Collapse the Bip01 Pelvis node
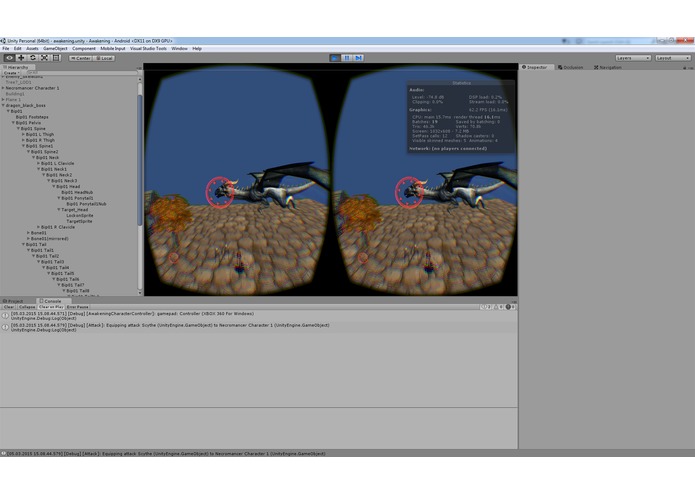Viewport: 695px width, 494px height. [x=14, y=123]
